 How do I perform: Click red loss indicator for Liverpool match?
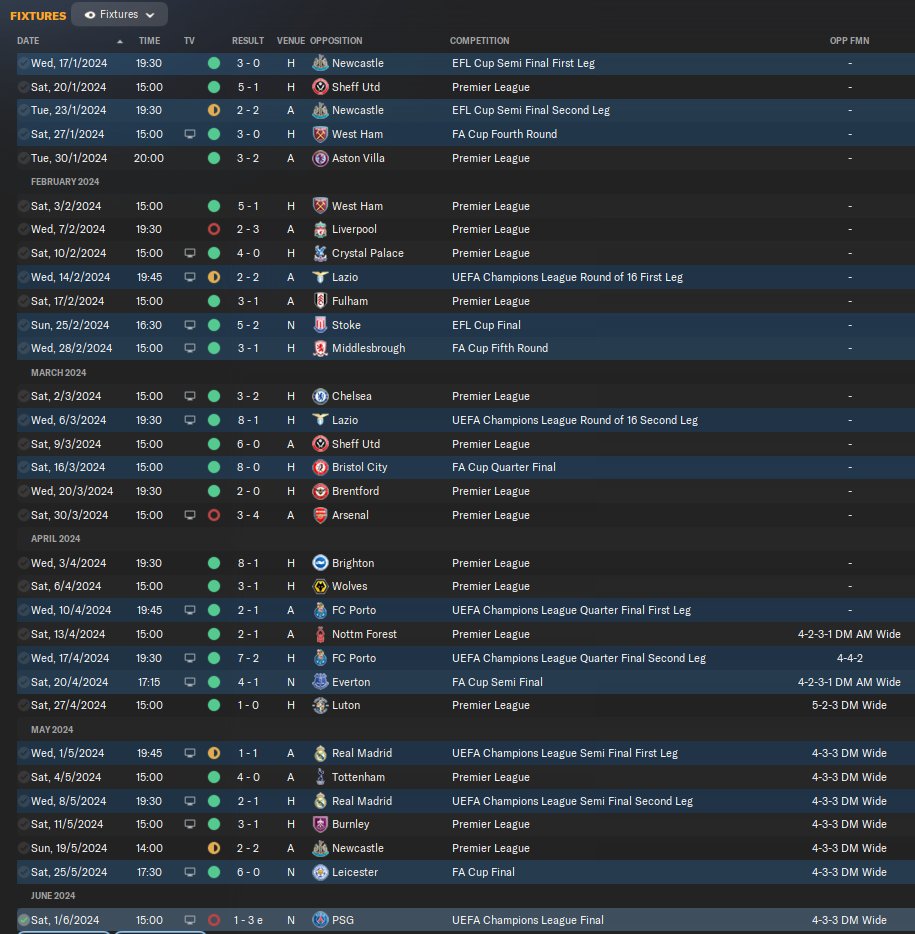[x=214, y=229]
